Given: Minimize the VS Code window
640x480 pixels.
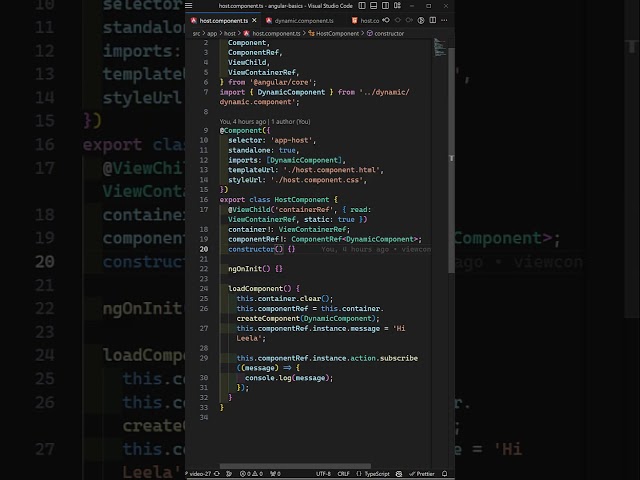Looking at the screenshot, I should point(412,6).
